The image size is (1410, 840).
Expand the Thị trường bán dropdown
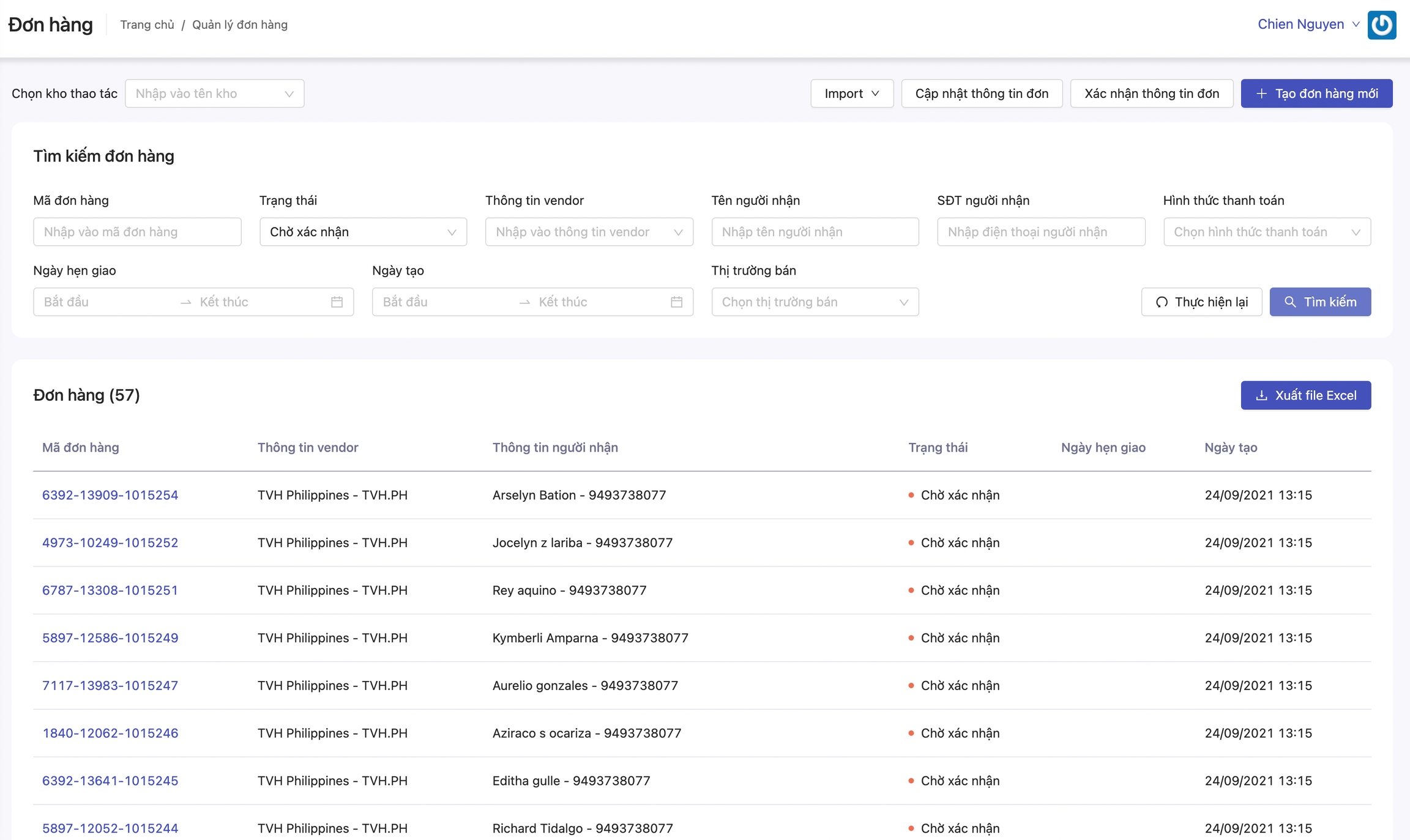815,302
